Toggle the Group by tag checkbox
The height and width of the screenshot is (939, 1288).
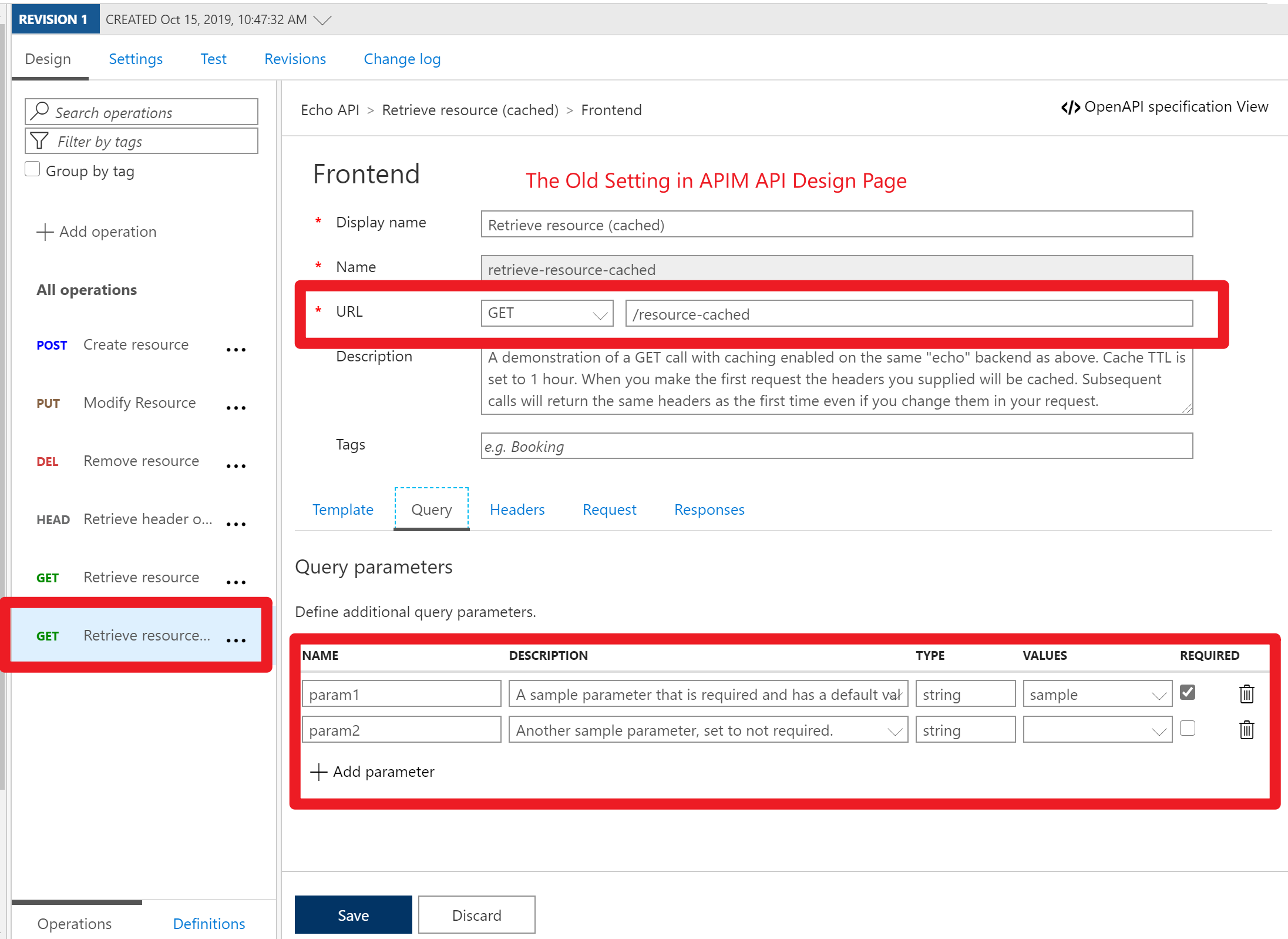click(33, 170)
